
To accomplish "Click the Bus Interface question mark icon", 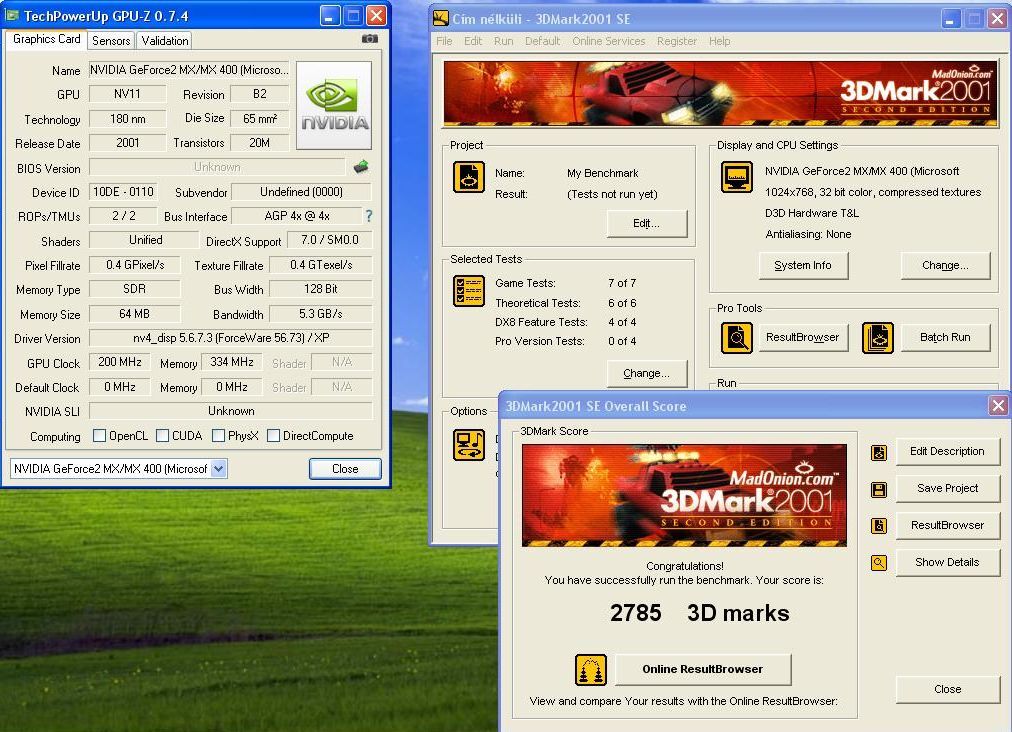I will click(369, 216).
